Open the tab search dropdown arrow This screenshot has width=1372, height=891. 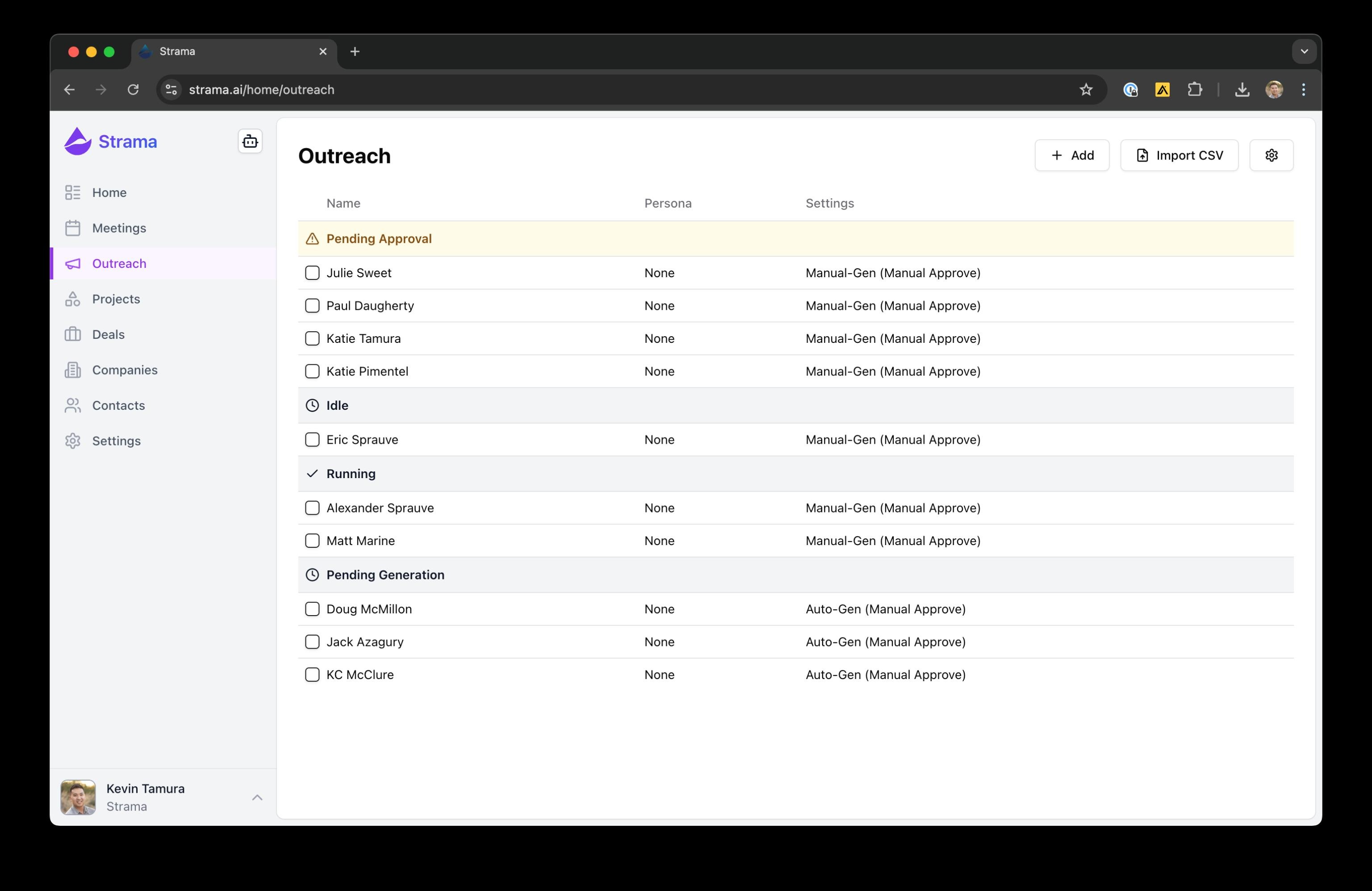click(1304, 51)
